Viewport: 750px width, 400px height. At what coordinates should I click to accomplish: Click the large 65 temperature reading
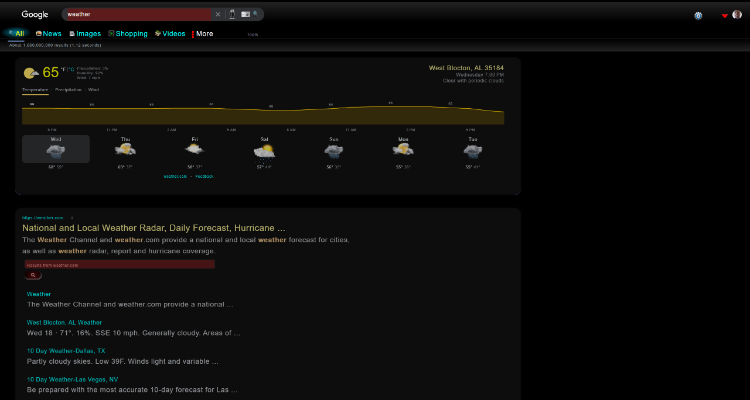tap(50, 72)
